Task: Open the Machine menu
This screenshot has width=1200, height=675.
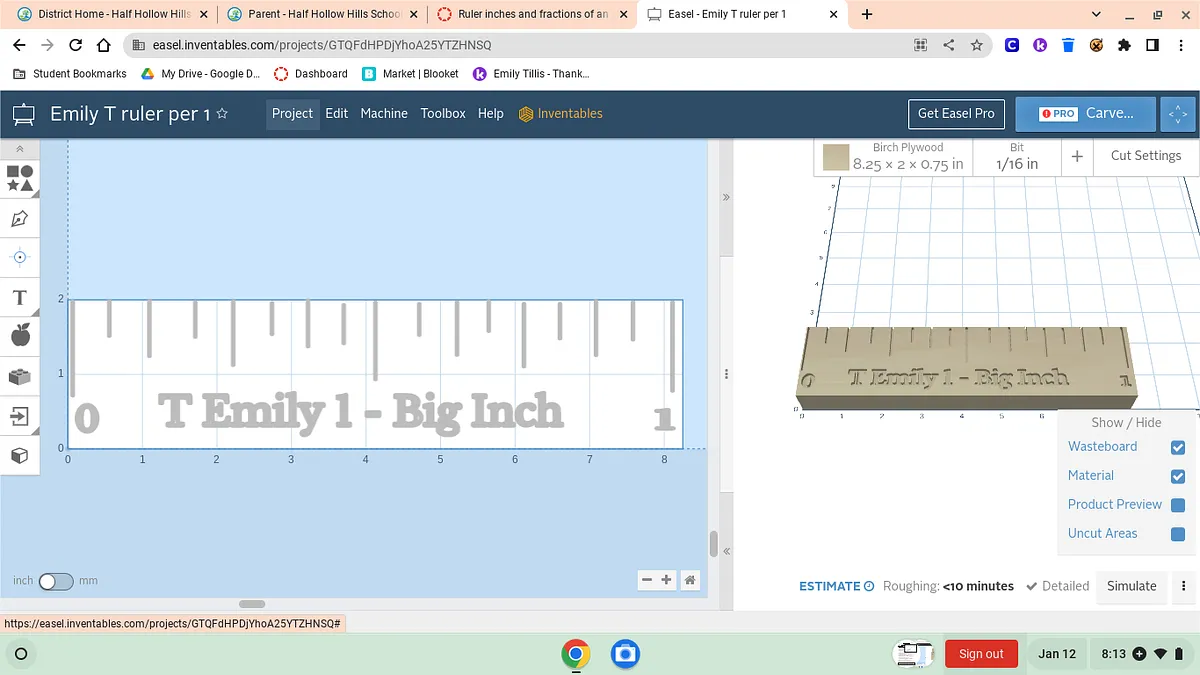Action: click(384, 113)
